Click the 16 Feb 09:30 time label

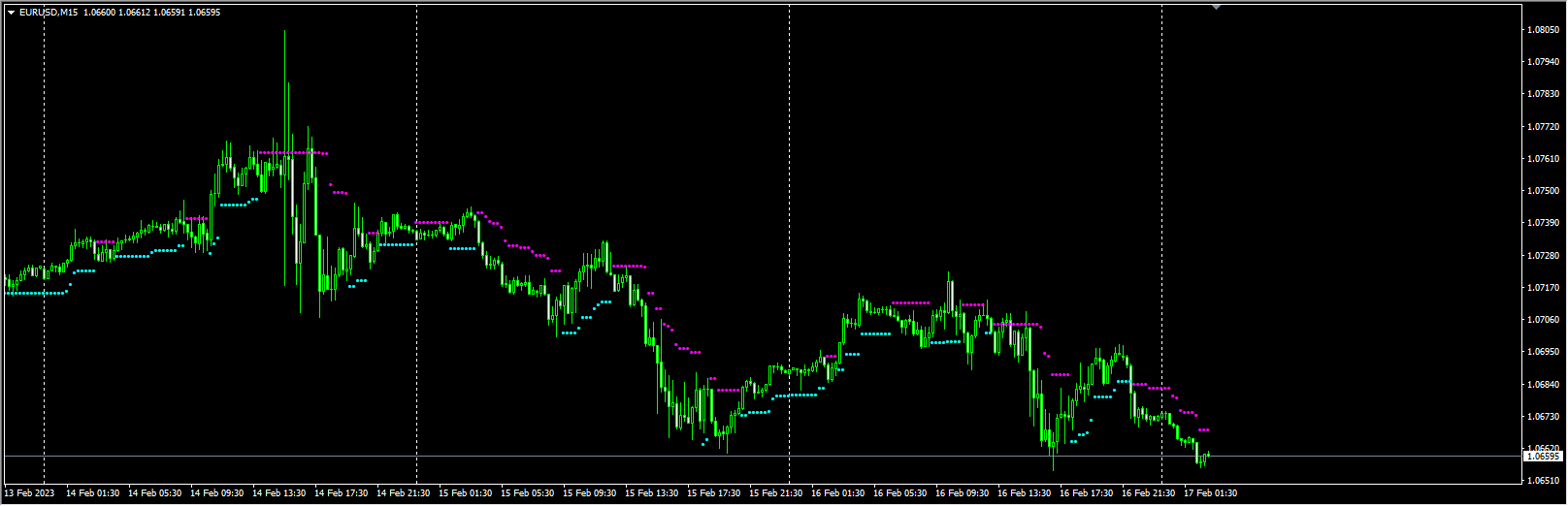click(x=963, y=493)
